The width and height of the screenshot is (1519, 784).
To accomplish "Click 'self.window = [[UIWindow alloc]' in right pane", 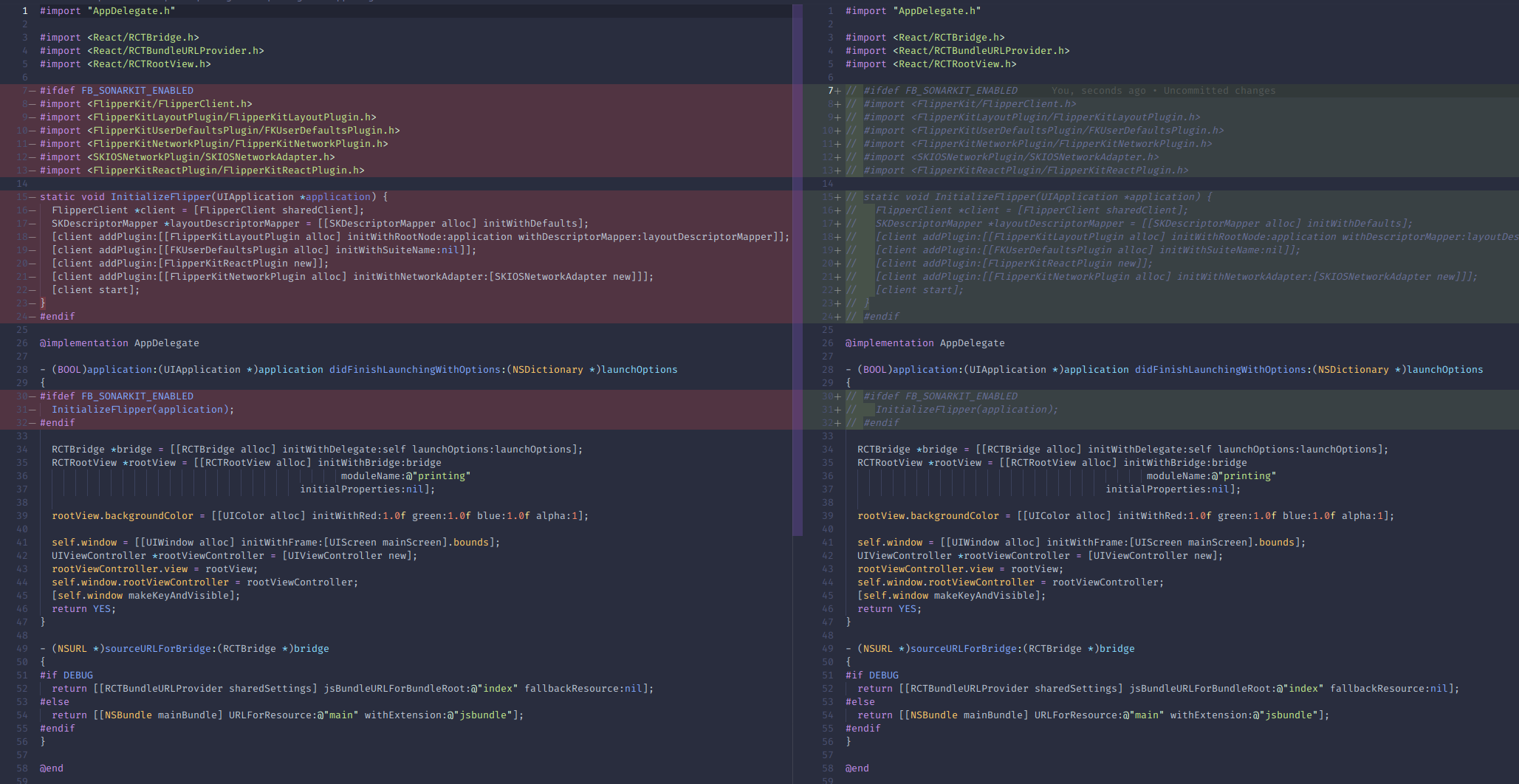I will click(1082, 543).
